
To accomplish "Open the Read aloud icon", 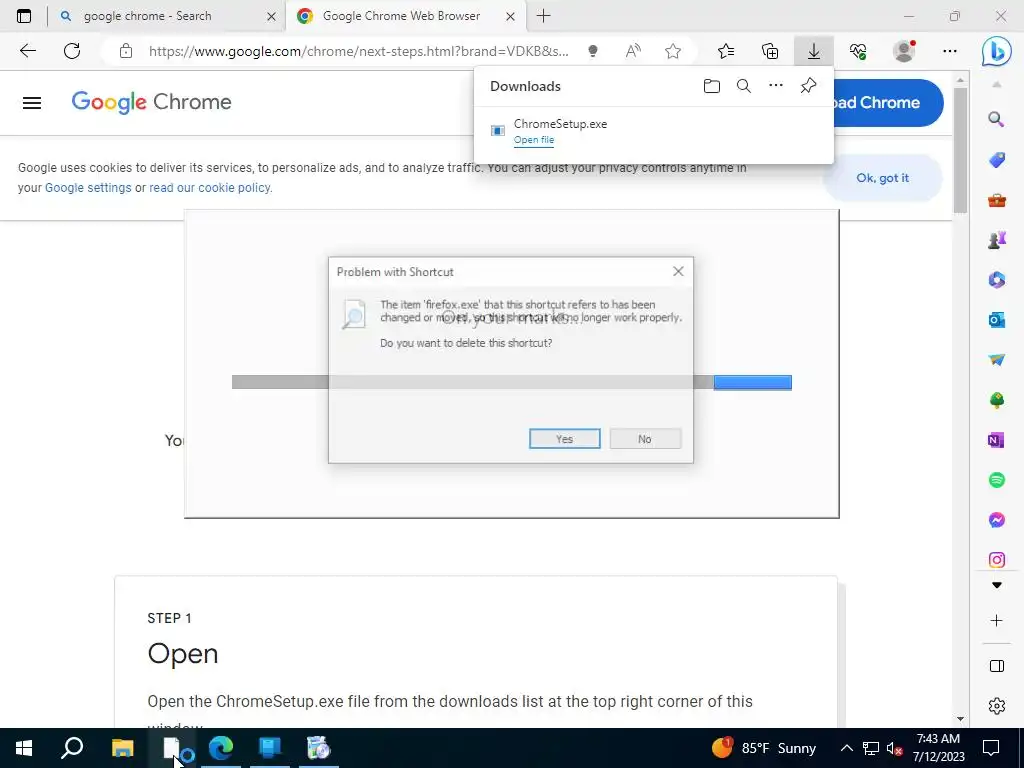I will tap(633, 51).
